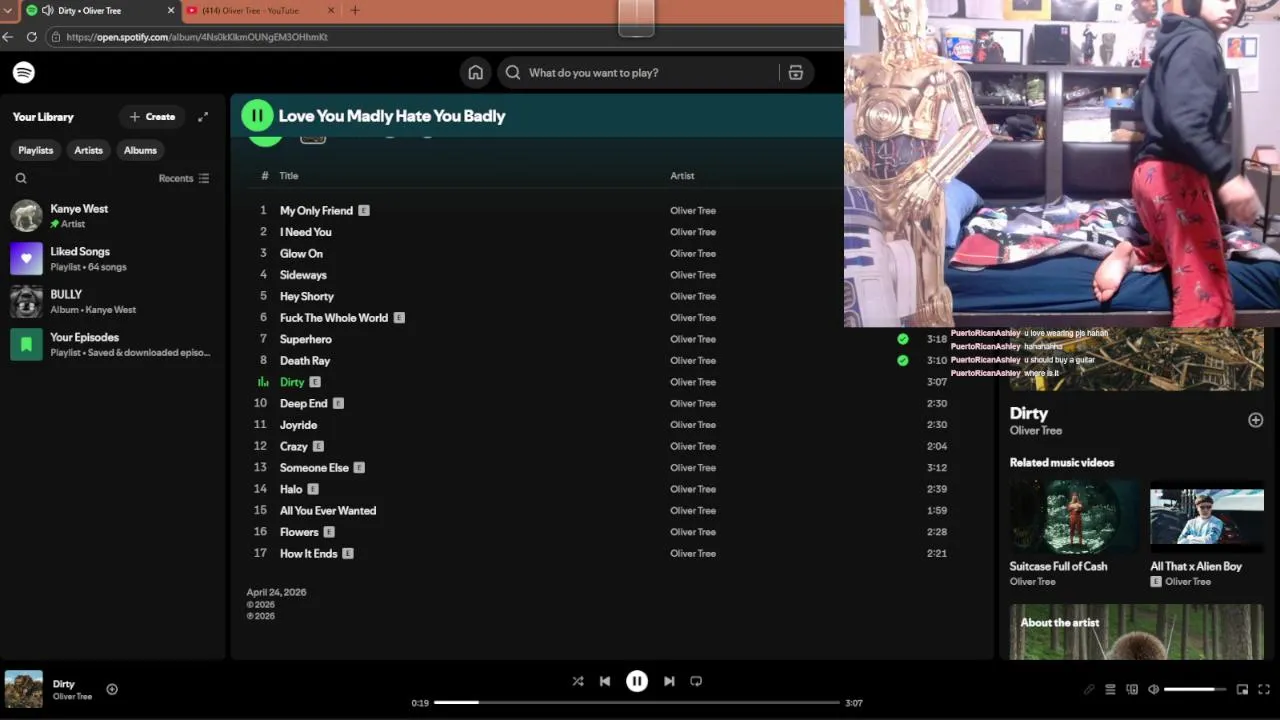
Task: Open Your Episodes playlist
Action: tap(112, 345)
